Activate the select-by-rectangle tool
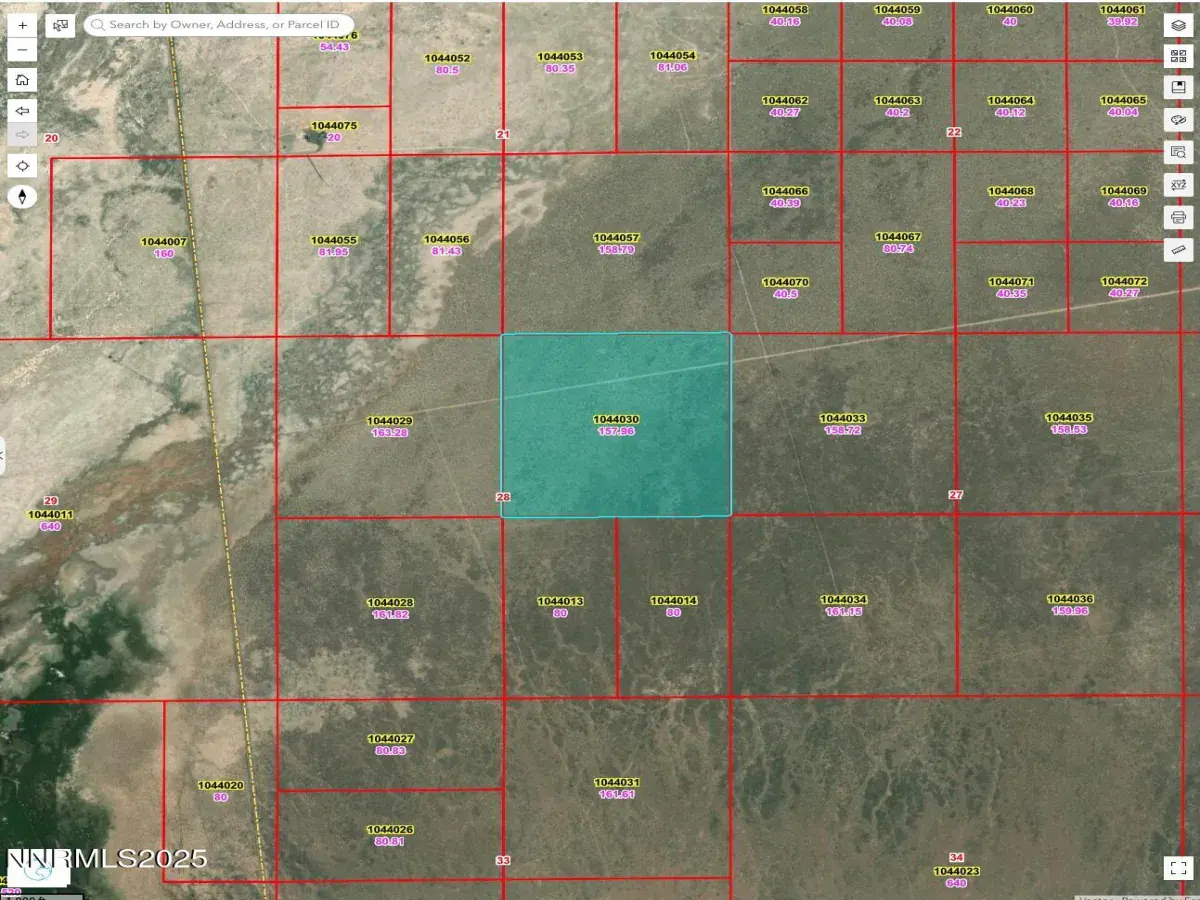This screenshot has width=1200, height=900. tap(62, 25)
